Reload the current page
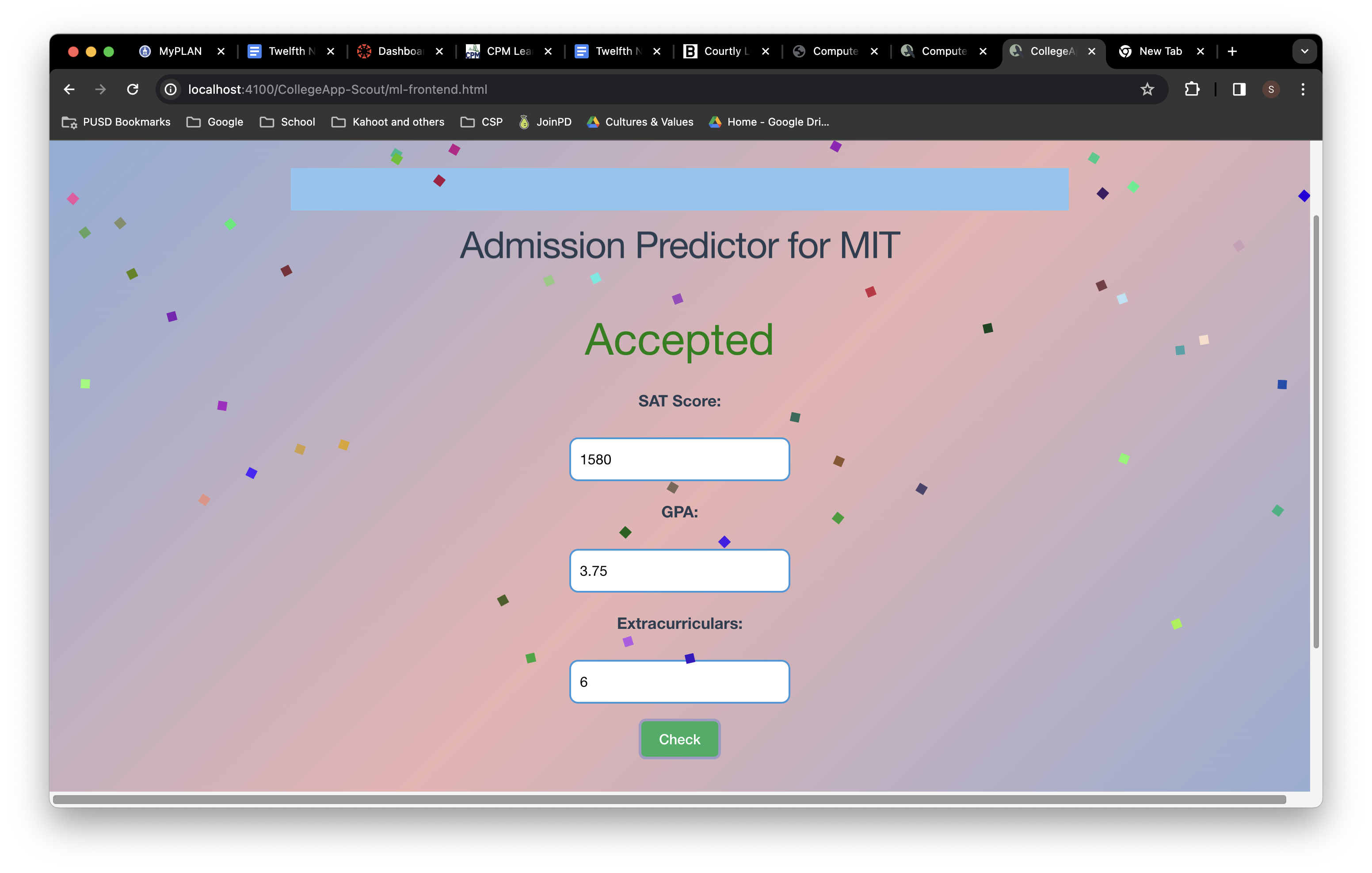Viewport: 1372px width, 873px height. 133,89
